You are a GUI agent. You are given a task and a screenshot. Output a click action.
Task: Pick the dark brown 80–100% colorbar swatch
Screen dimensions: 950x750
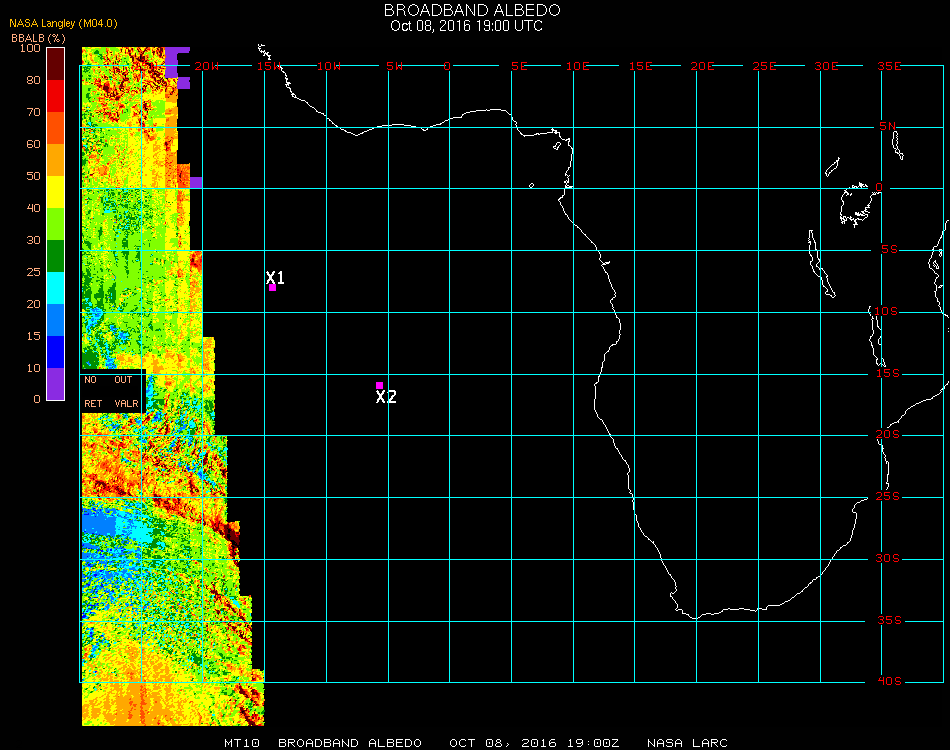tap(56, 63)
